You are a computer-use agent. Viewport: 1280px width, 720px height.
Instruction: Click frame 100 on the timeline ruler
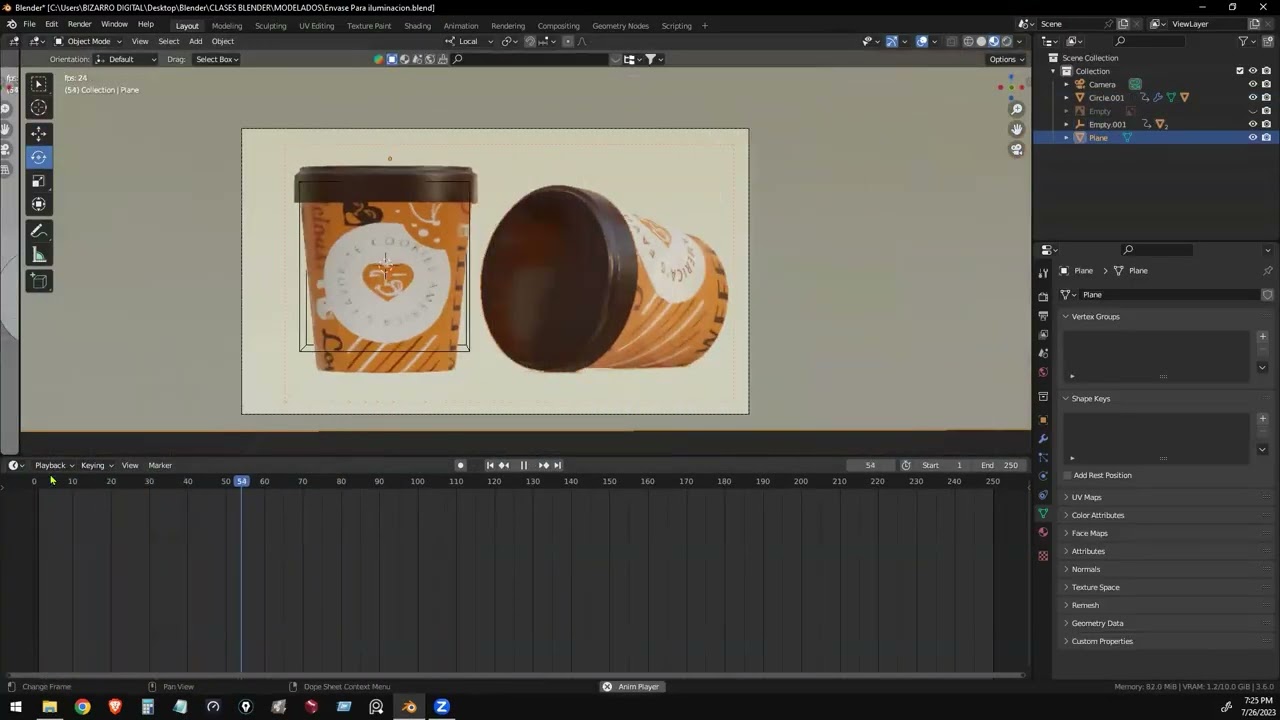[x=417, y=481]
